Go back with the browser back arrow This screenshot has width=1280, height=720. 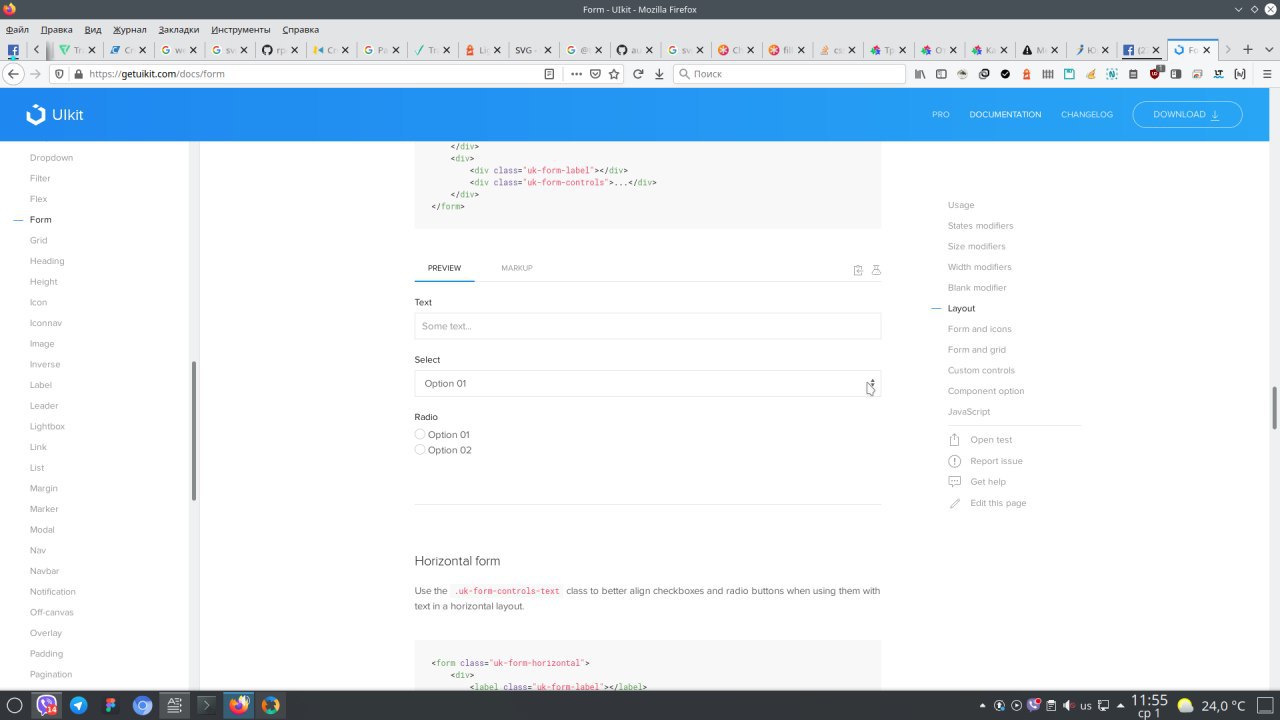pos(14,74)
